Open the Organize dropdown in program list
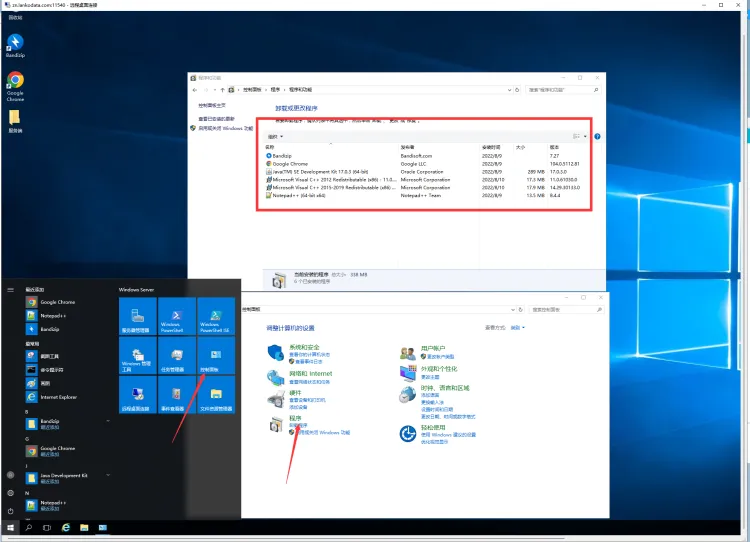 [275, 136]
